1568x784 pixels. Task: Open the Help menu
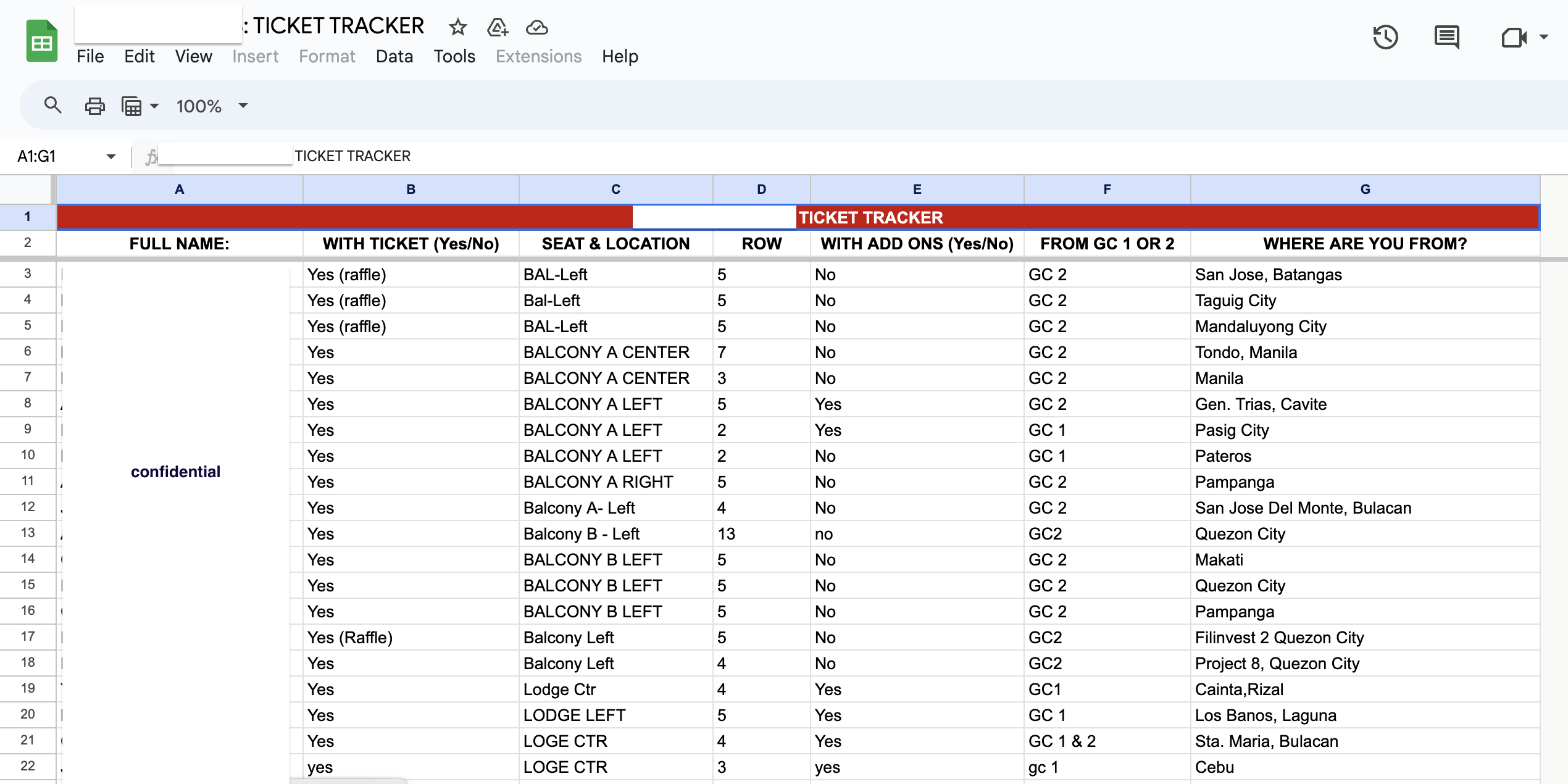pos(620,56)
